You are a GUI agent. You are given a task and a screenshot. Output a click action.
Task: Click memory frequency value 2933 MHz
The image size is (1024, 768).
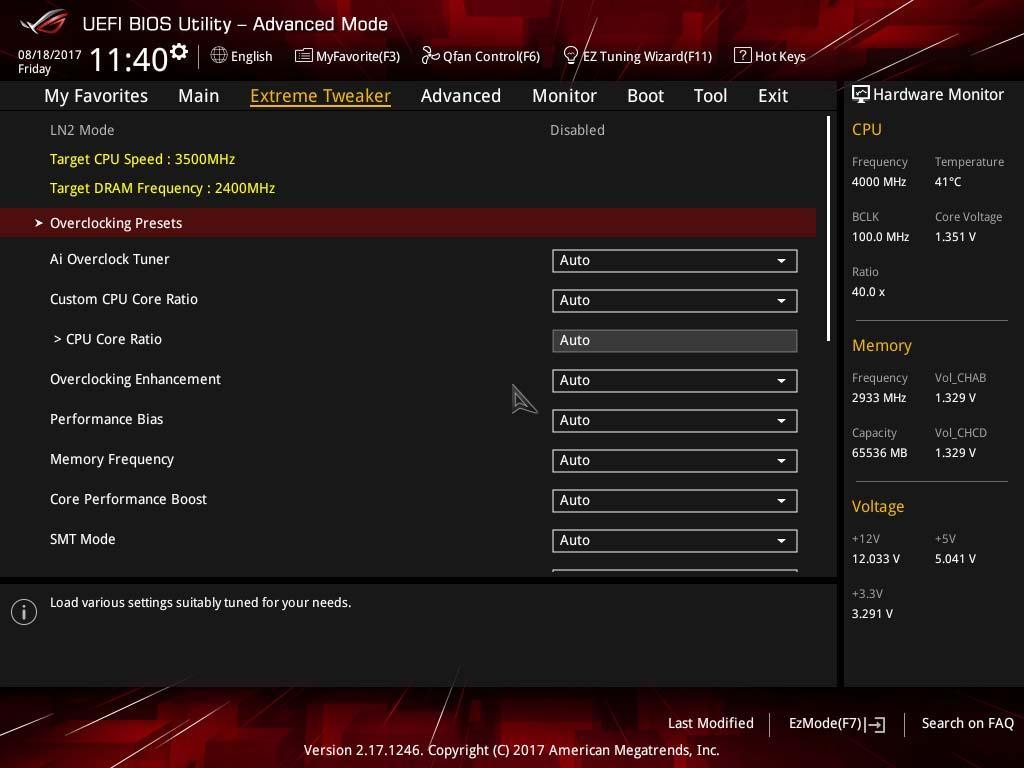point(879,398)
